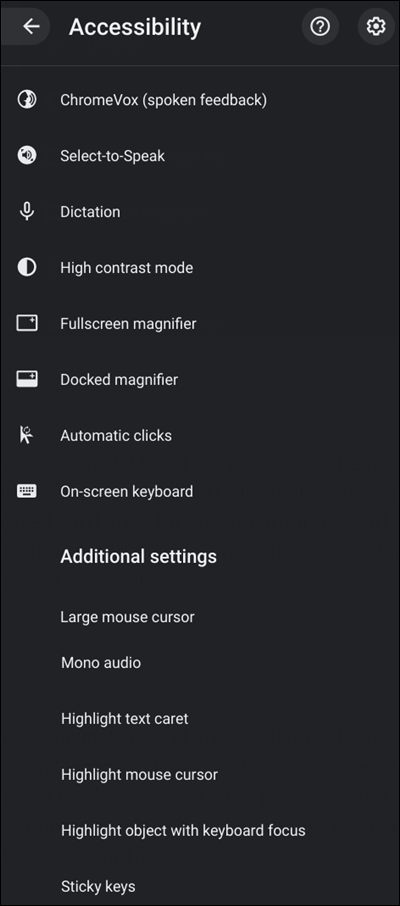Toggle Large mouse cursor setting
Viewport: 400px width, 906px height.
click(x=200, y=617)
